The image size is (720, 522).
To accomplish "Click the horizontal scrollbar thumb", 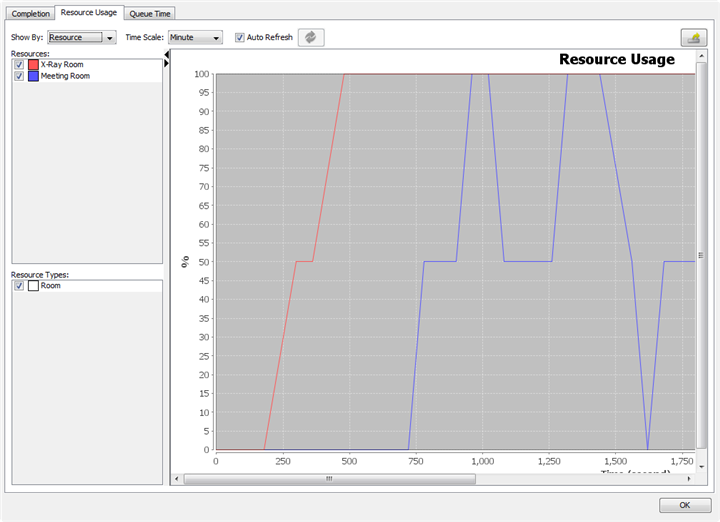I will (x=329, y=479).
